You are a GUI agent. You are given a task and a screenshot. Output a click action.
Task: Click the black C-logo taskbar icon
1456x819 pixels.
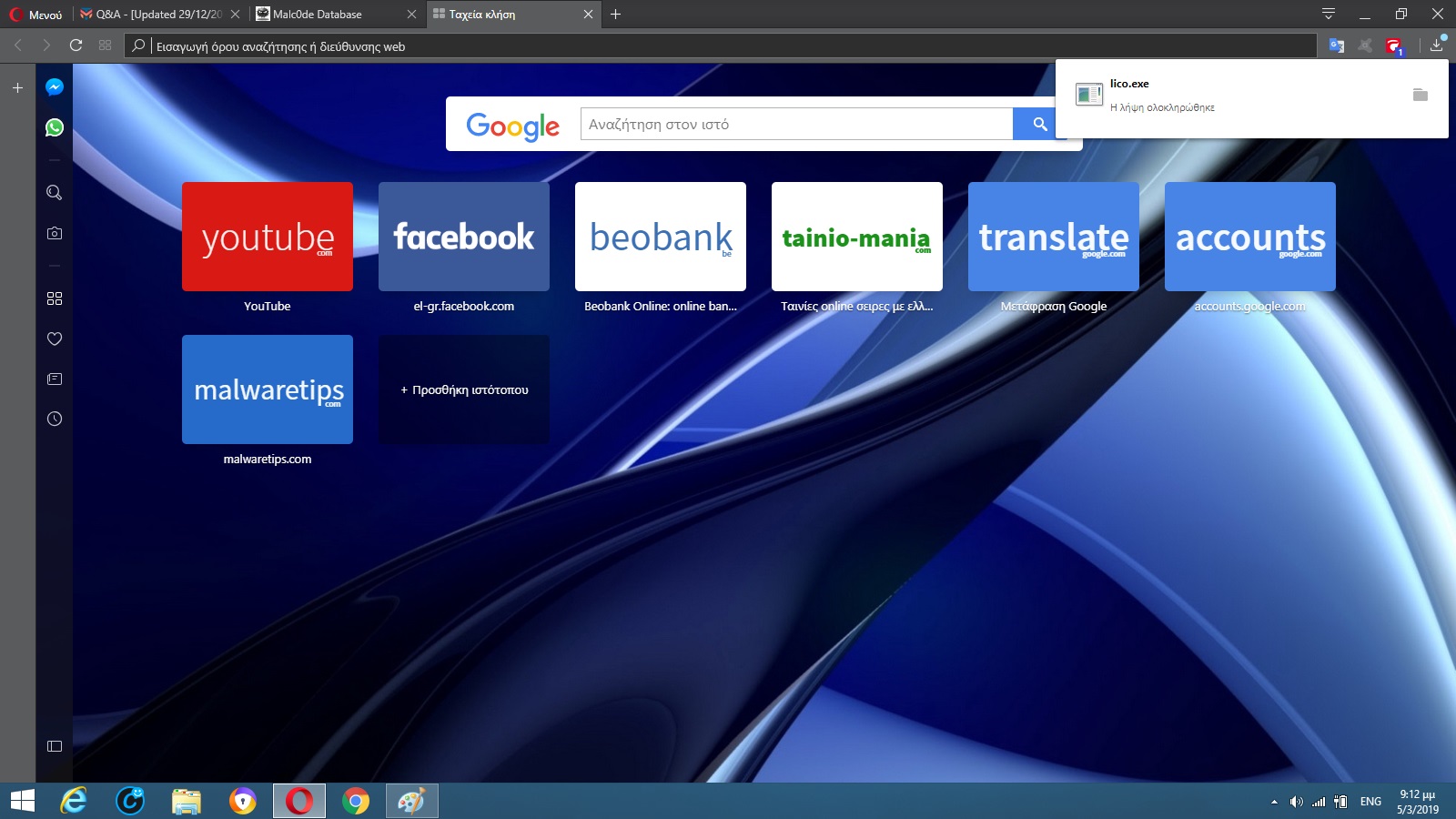point(130,801)
